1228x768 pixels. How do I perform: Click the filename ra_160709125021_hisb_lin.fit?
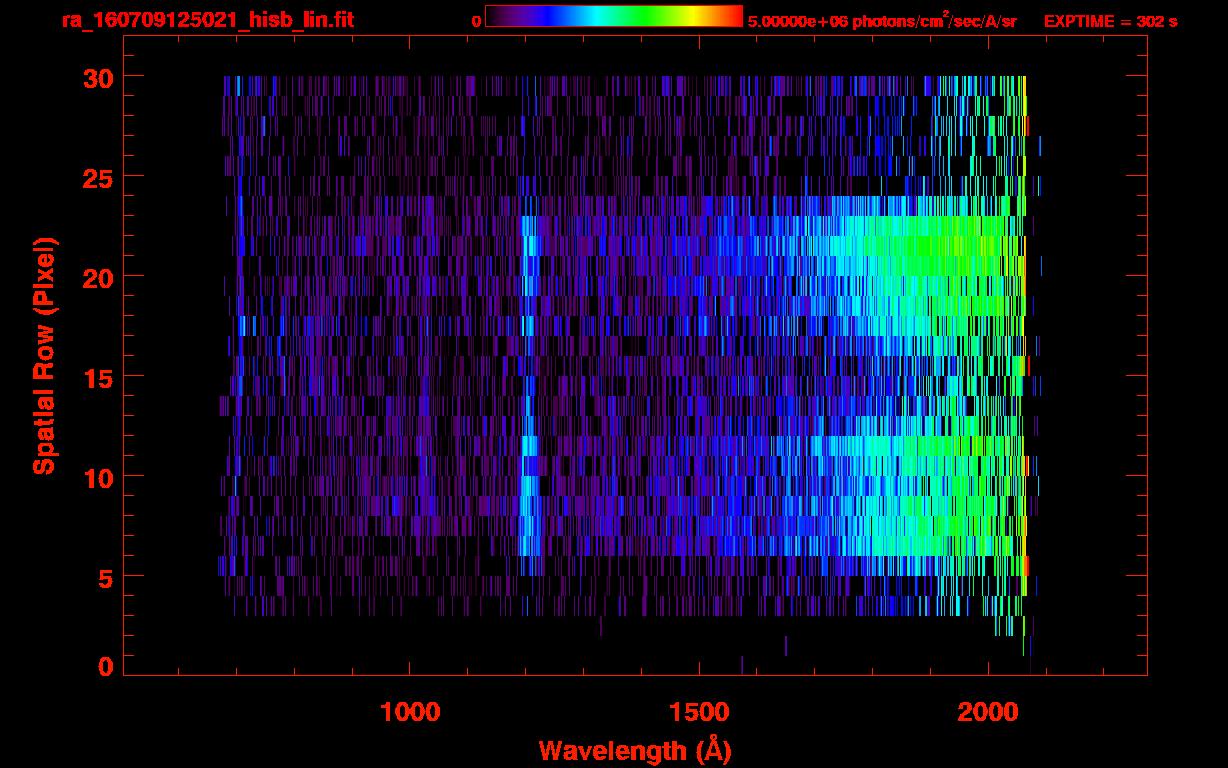[207, 20]
